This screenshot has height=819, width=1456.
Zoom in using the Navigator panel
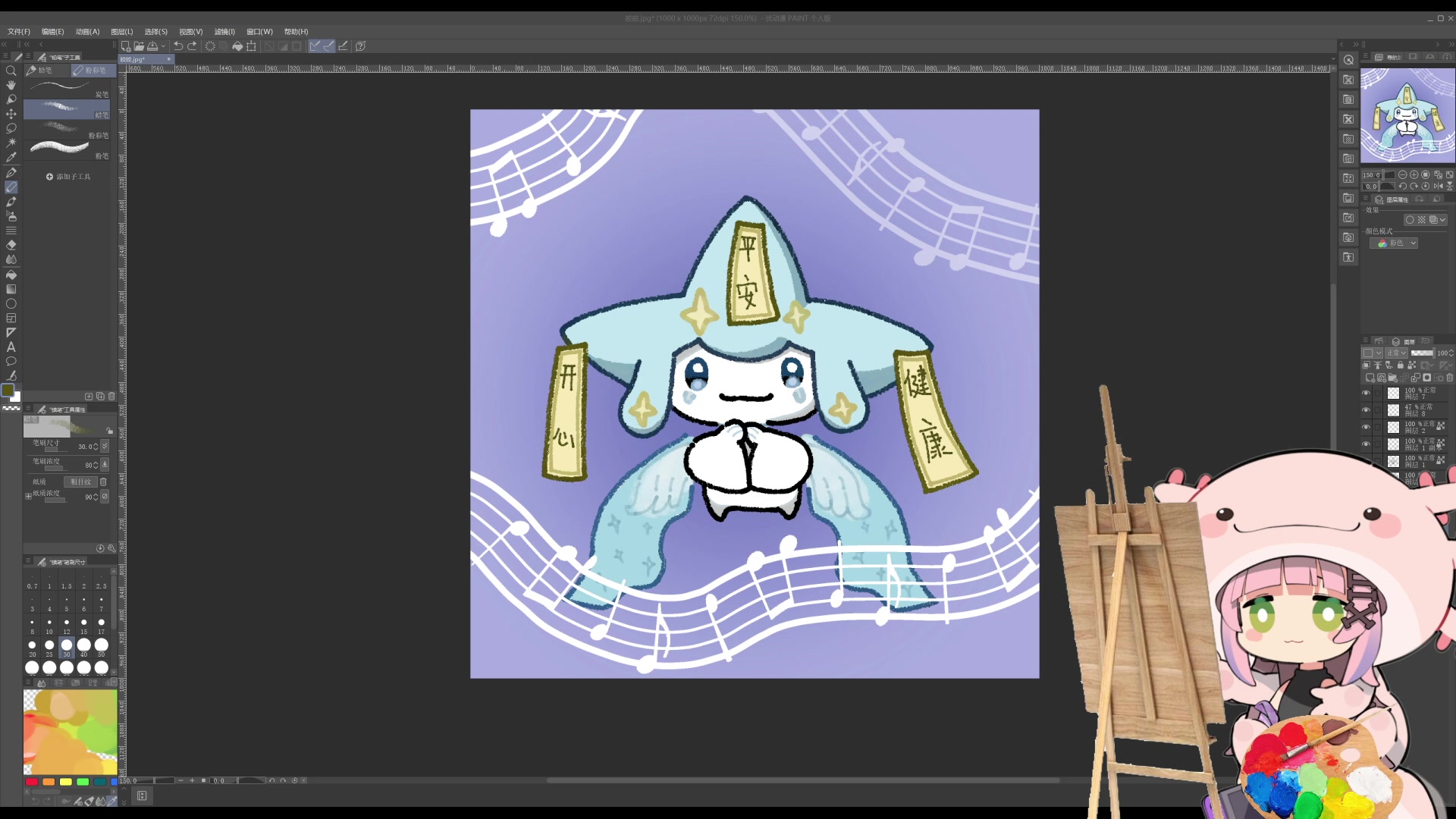click(x=1414, y=175)
